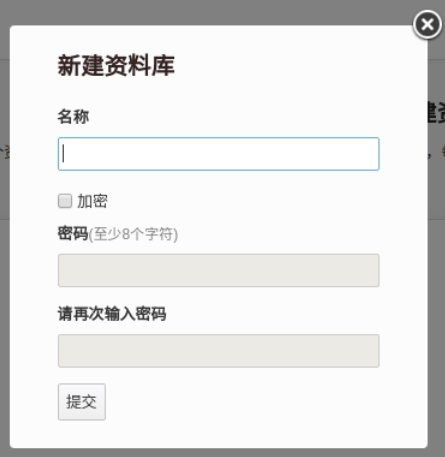
Task: Click the 名称 field label
Action: coord(73,117)
